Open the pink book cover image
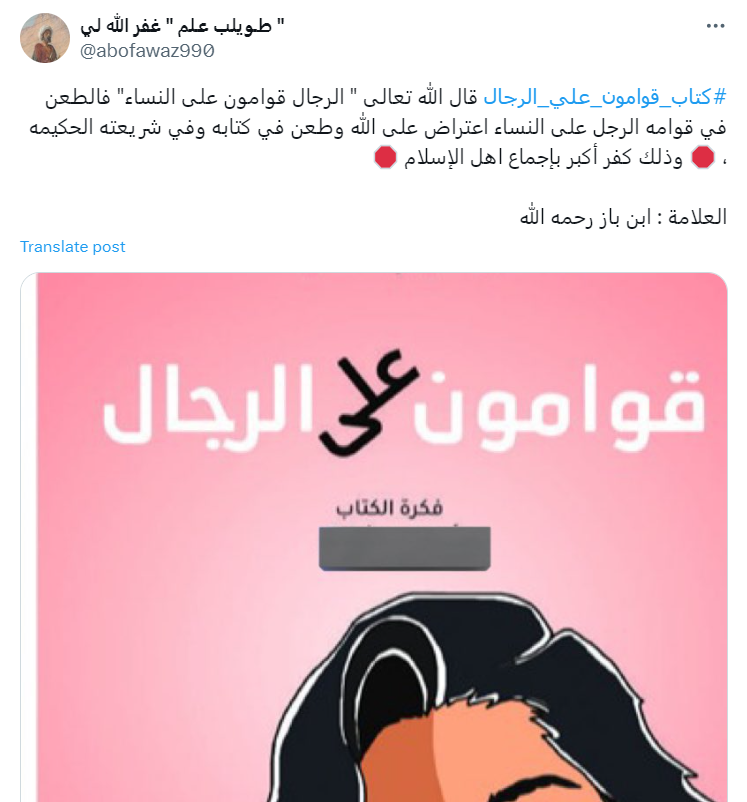 pyautogui.click(x=374, y=537)
